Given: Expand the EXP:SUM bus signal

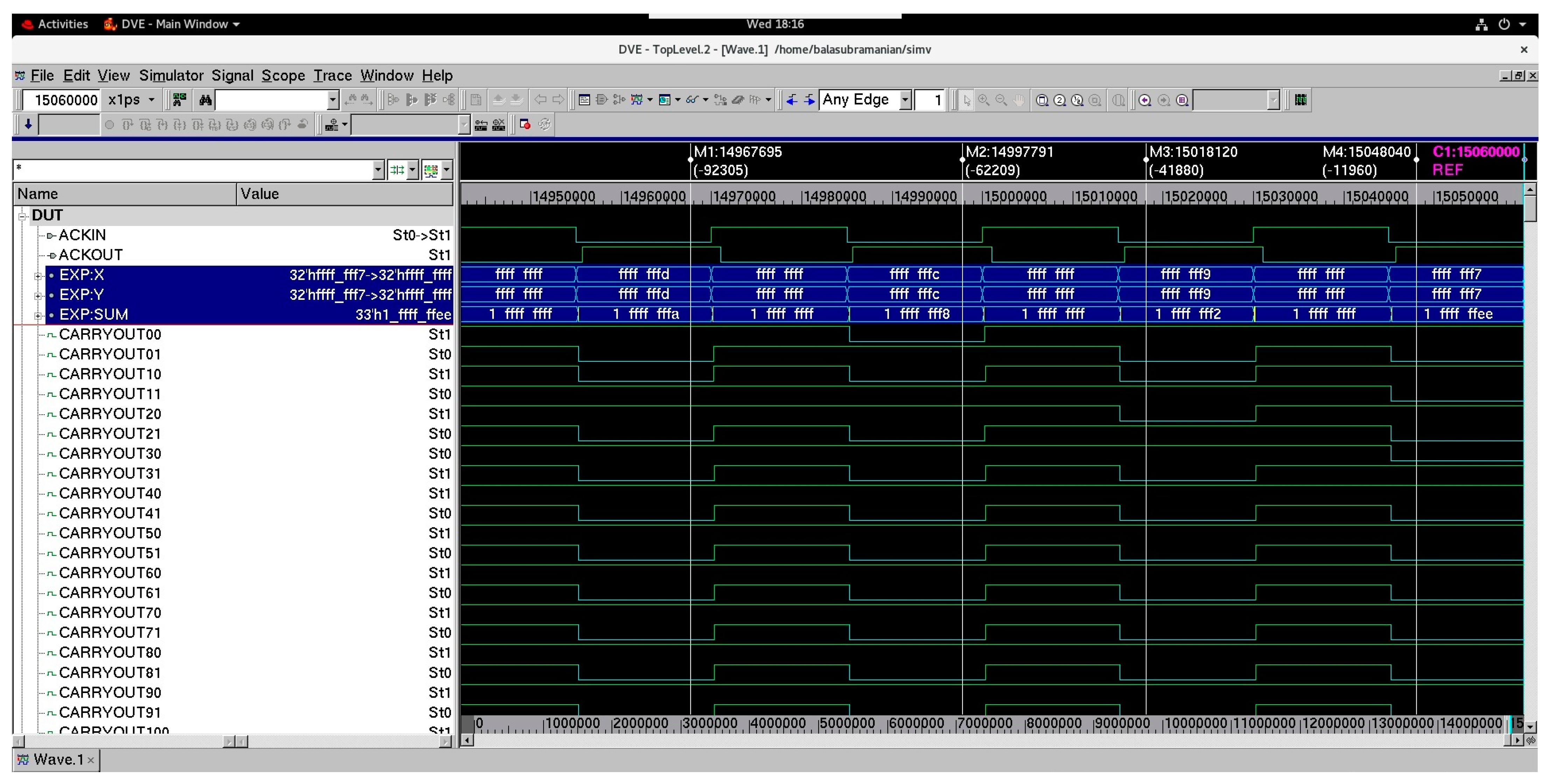Looking at the screenshot, I should [37, 316].
